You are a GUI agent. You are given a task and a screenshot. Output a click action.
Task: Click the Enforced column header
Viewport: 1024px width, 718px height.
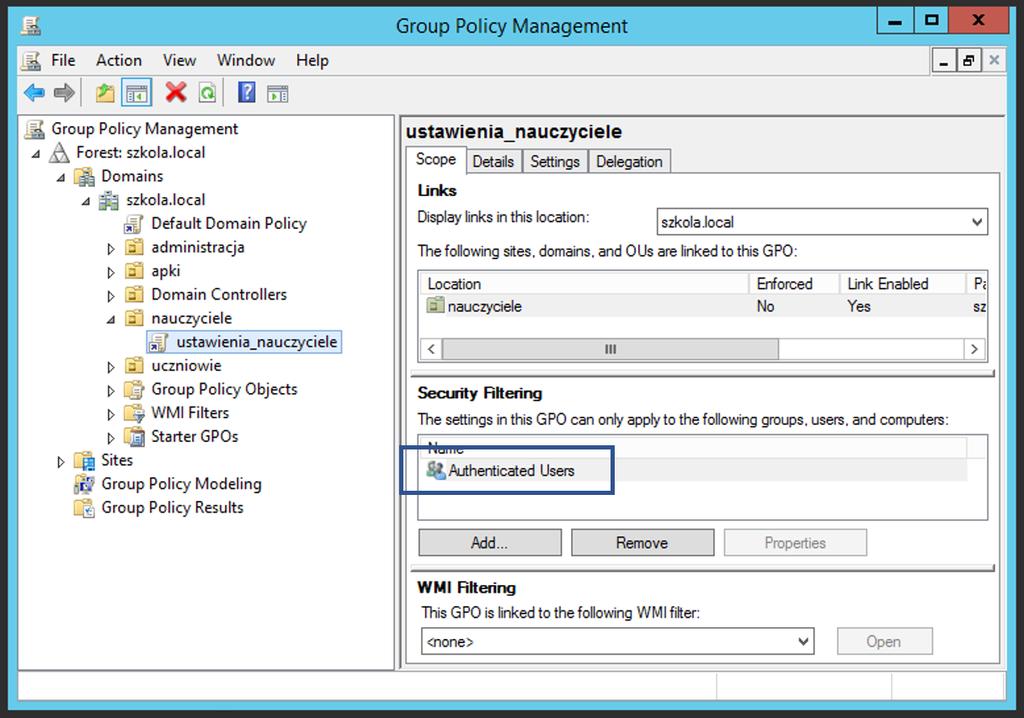tap(793, 284)
